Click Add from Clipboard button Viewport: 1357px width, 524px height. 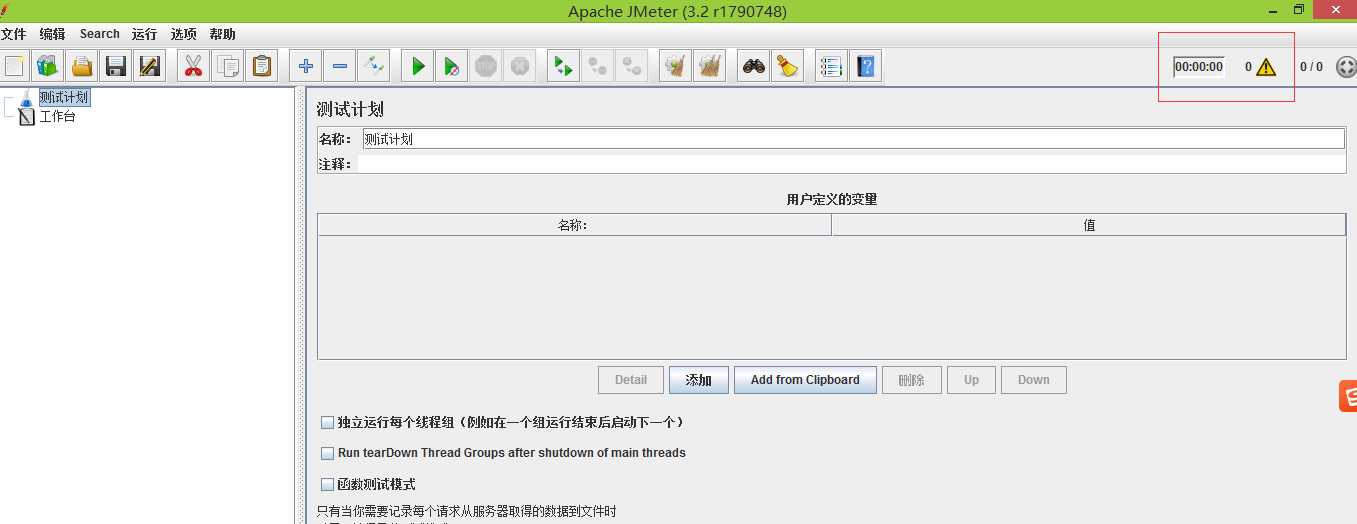coord(805,380)
